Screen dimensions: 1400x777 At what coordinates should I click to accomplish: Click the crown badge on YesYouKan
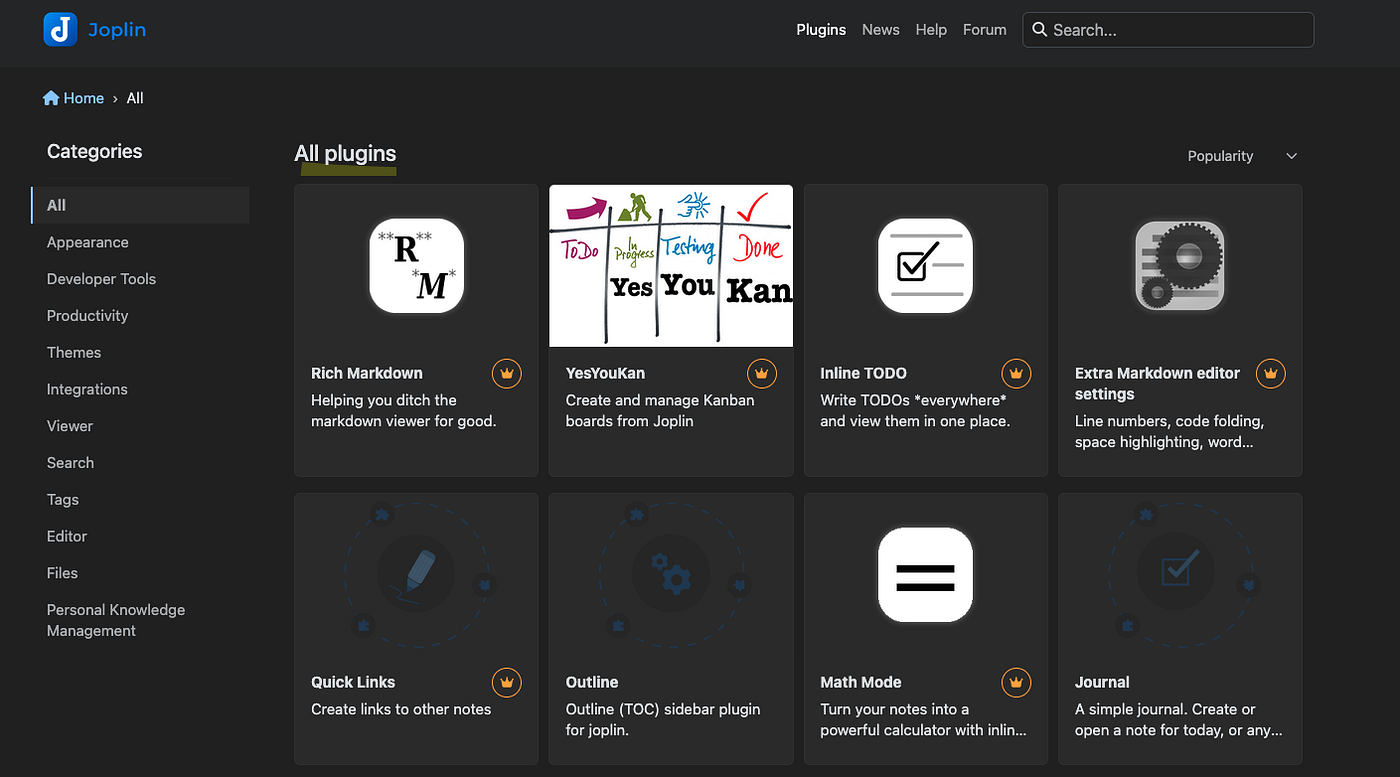click(762, 374)
